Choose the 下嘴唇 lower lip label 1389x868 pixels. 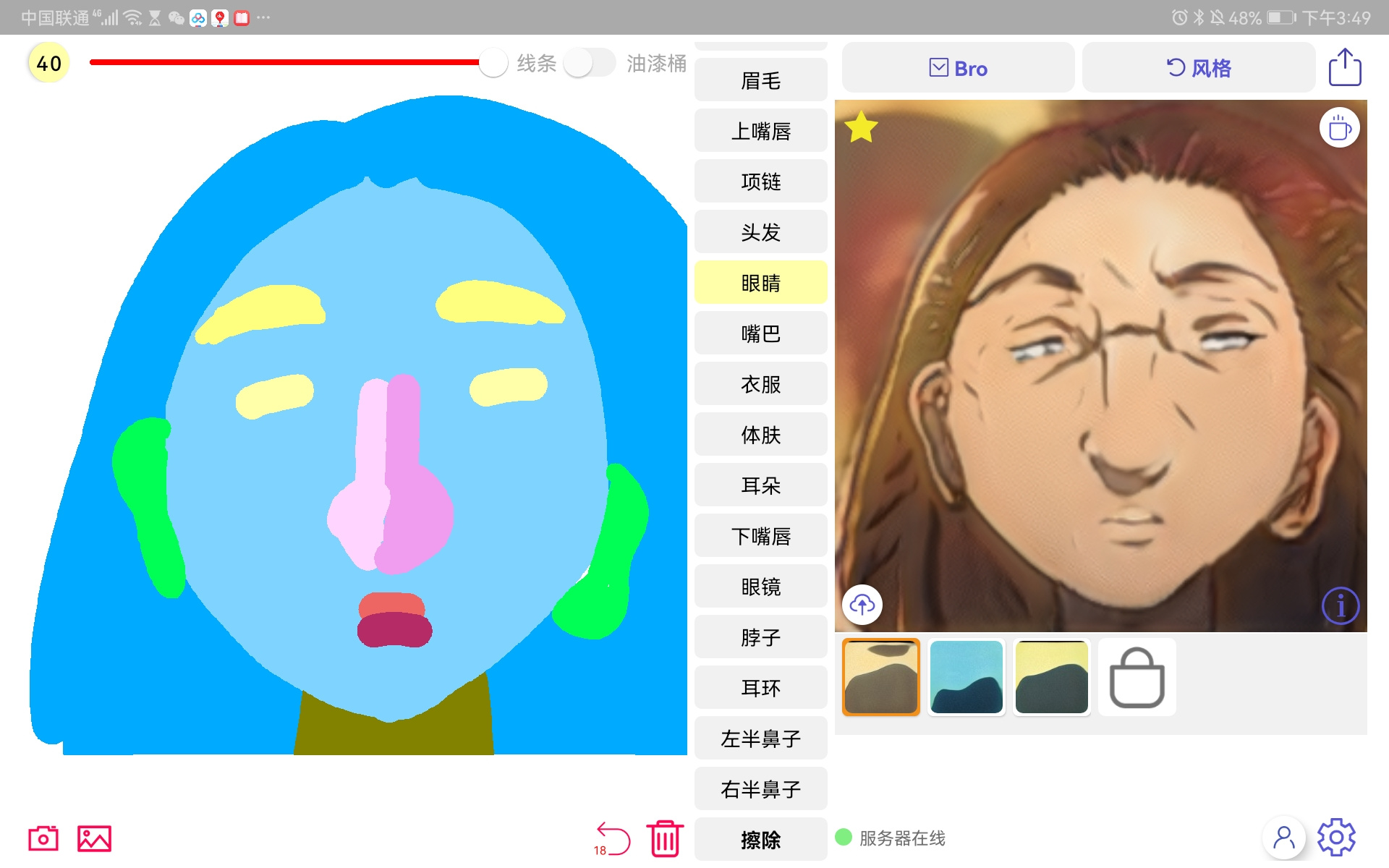pyautogui.click(x=761, y=536)
